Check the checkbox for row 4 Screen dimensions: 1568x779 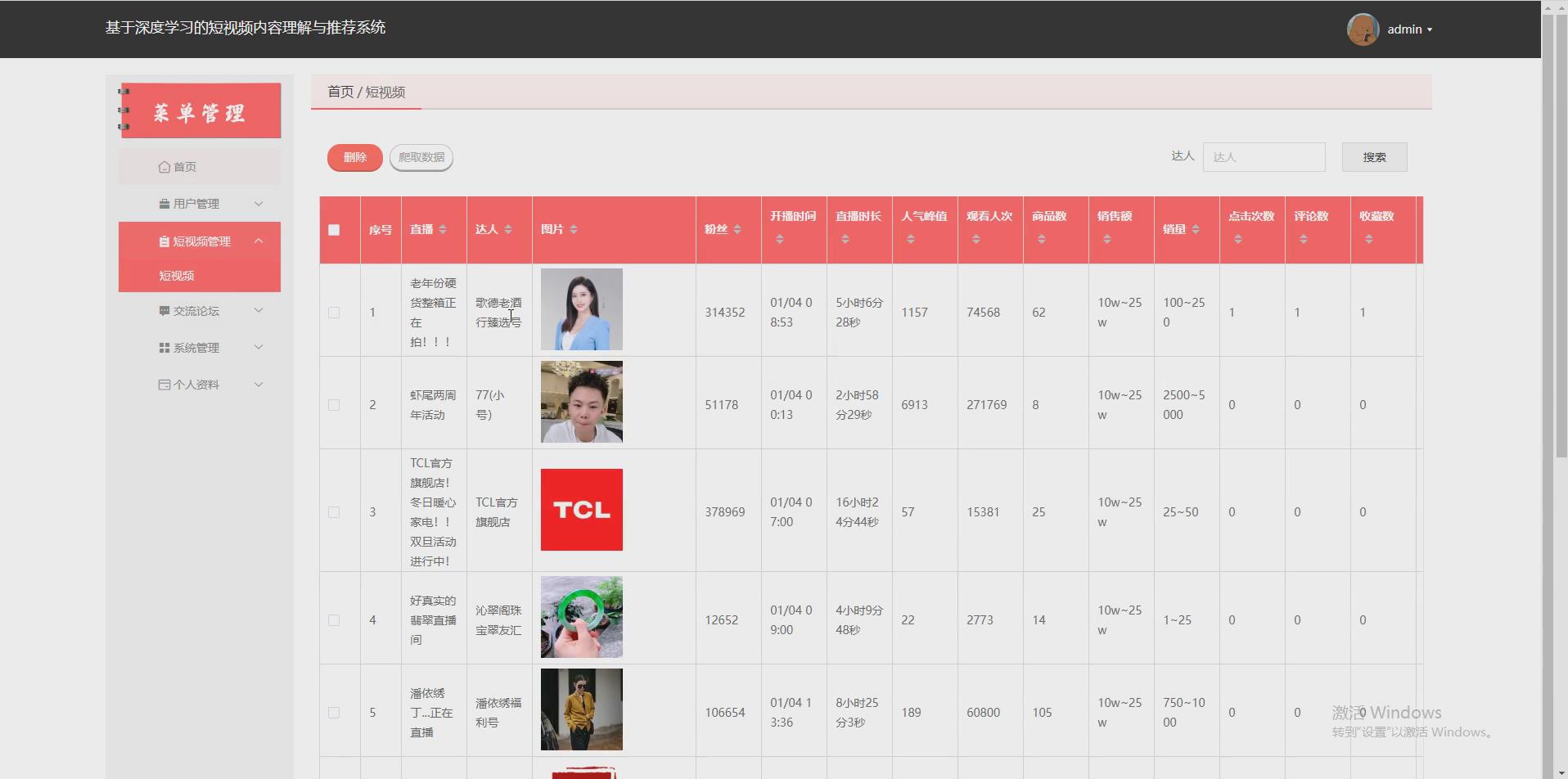334,620
